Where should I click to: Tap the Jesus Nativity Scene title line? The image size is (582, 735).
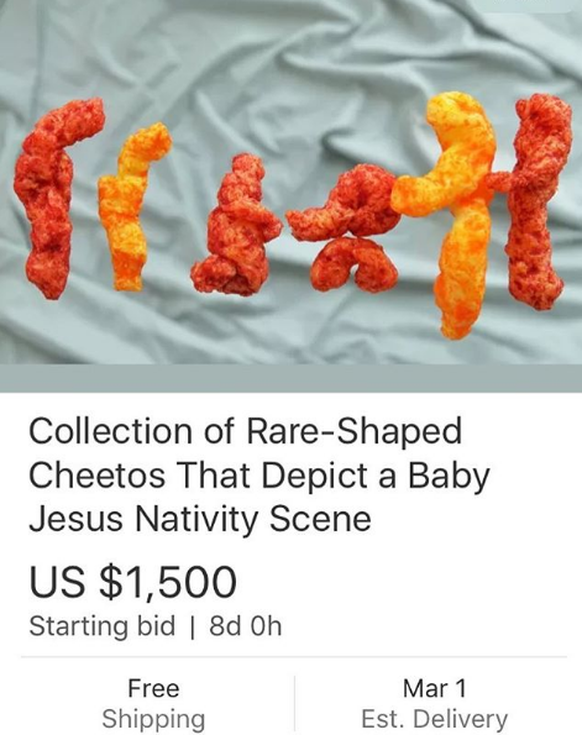200,519
